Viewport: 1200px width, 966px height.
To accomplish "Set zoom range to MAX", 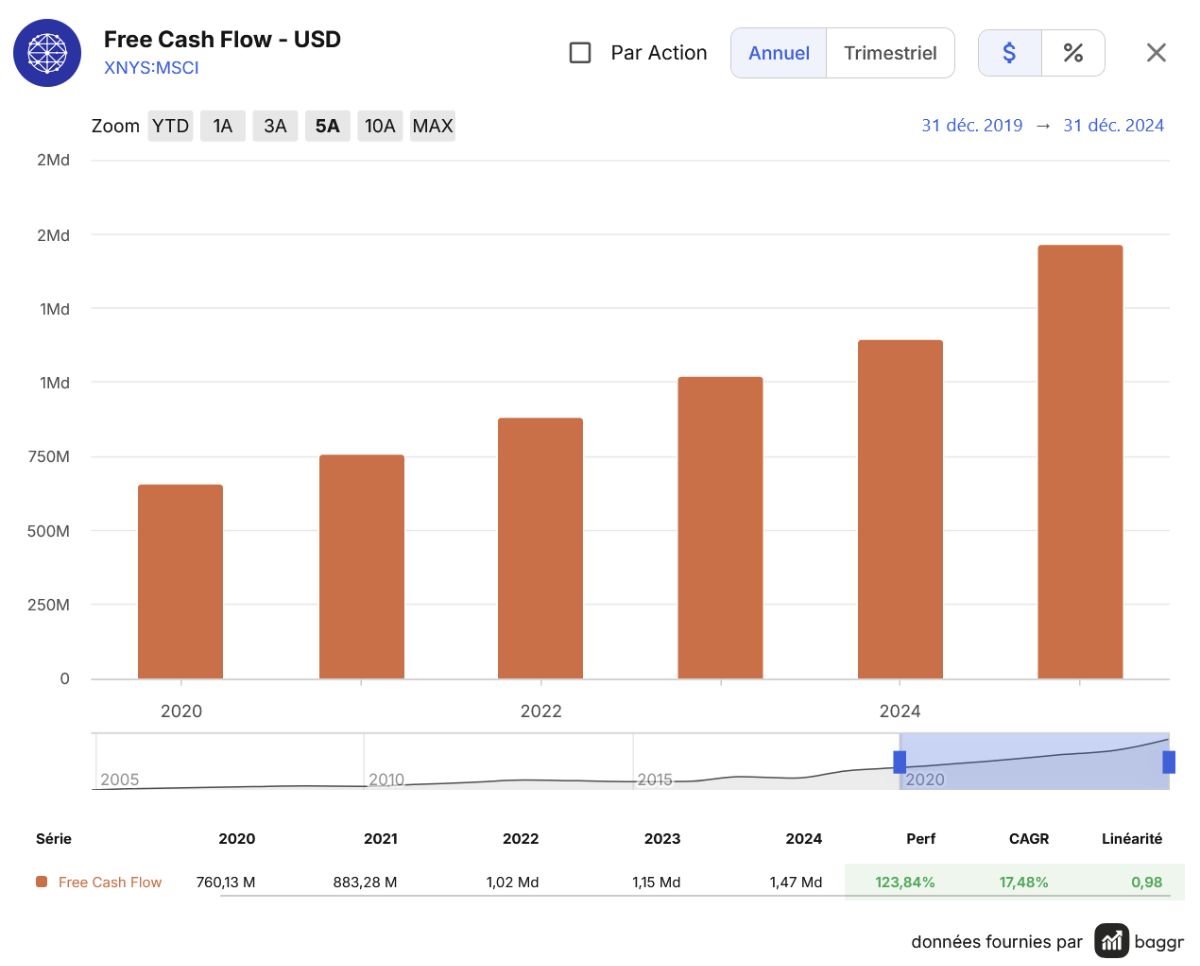I will click(433, 126).
